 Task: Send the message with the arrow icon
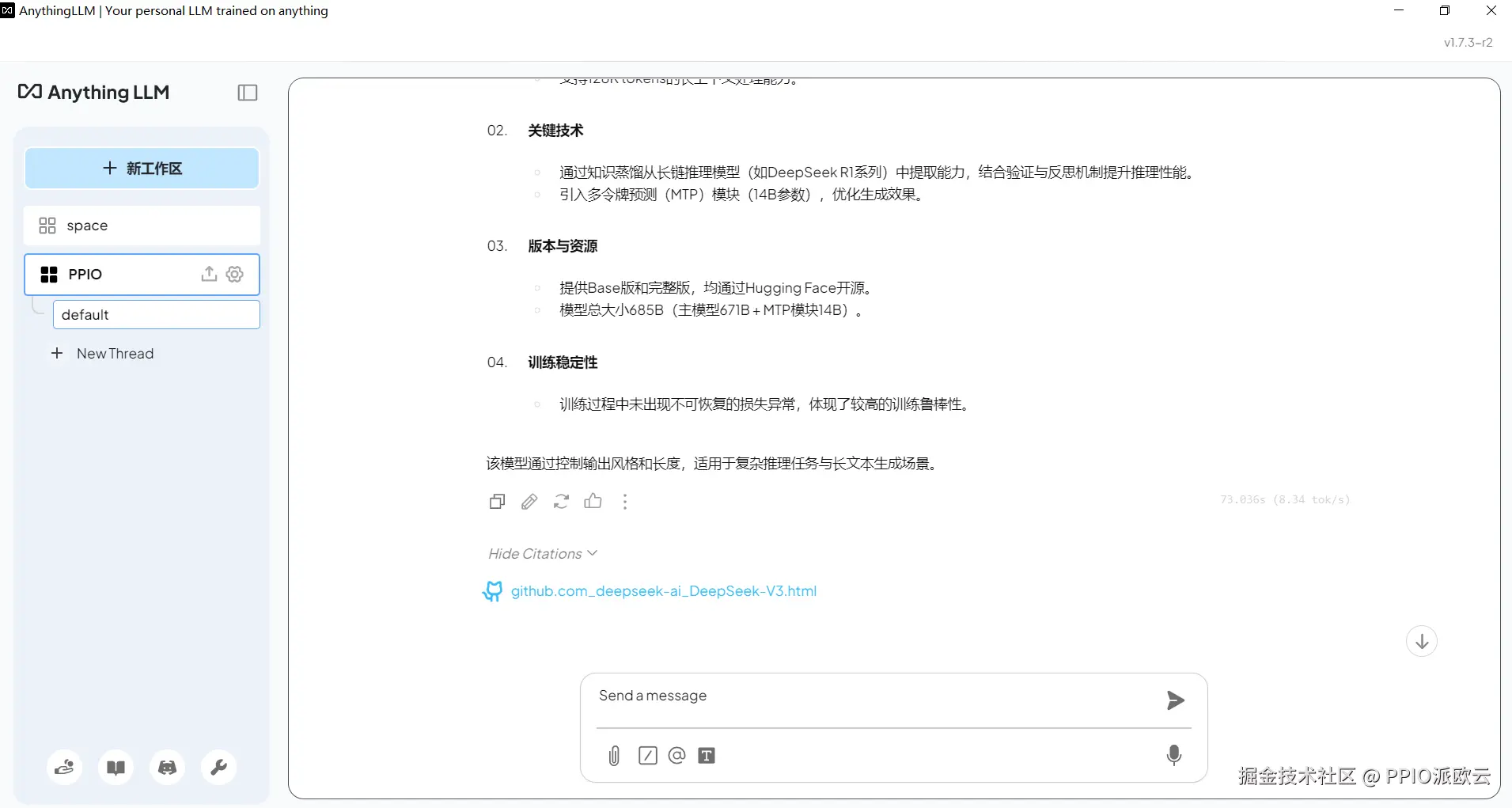[1176, 700]
